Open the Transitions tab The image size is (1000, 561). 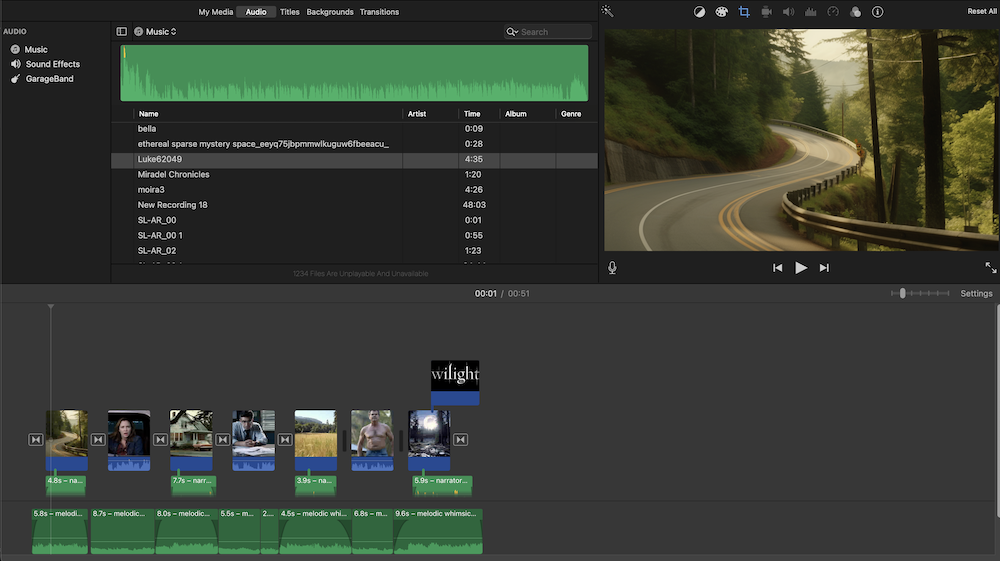pos(379,11)
